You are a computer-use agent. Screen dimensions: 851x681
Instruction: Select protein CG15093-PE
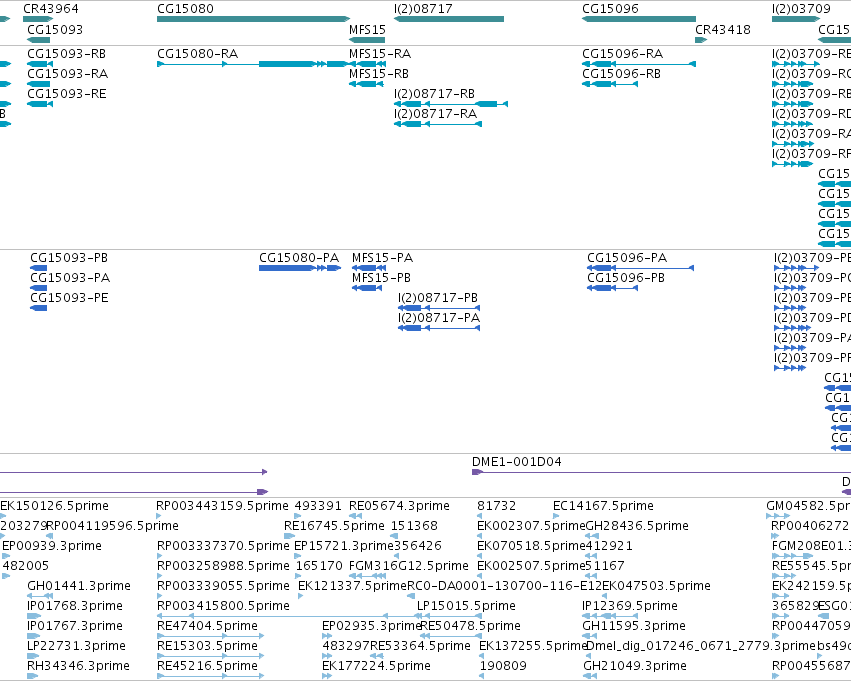39,308
